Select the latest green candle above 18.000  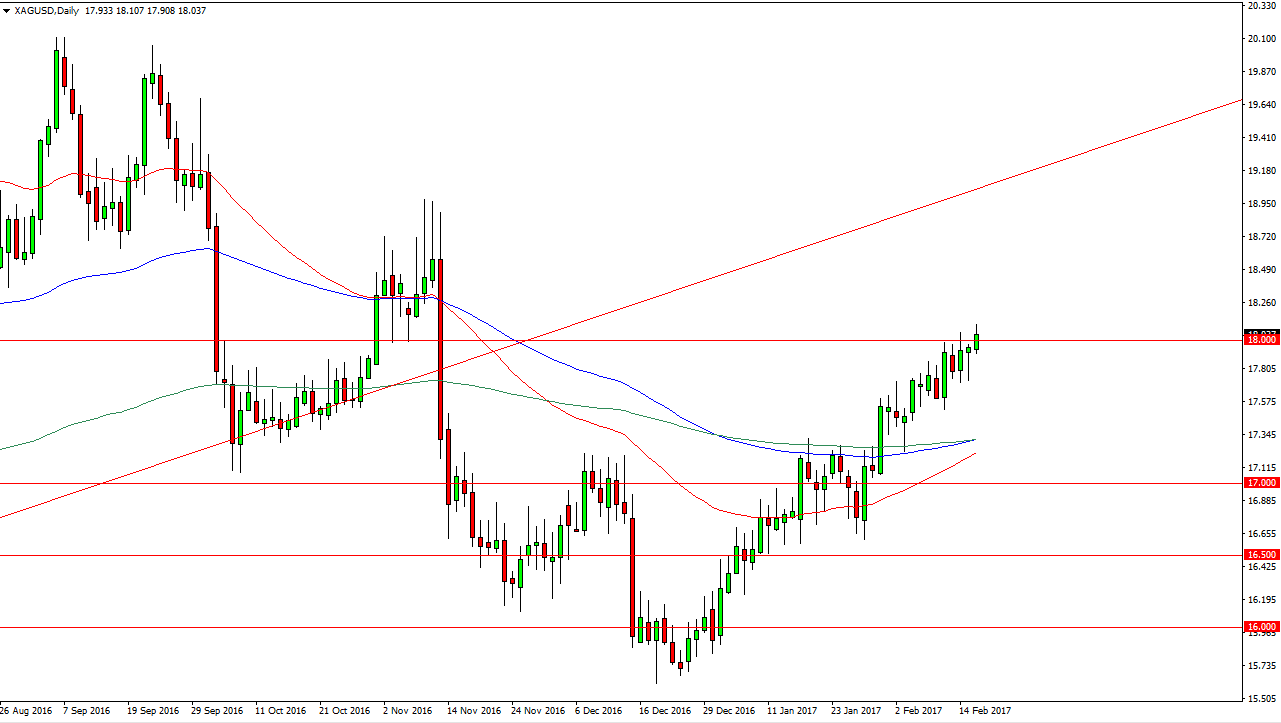pos(976,343)
